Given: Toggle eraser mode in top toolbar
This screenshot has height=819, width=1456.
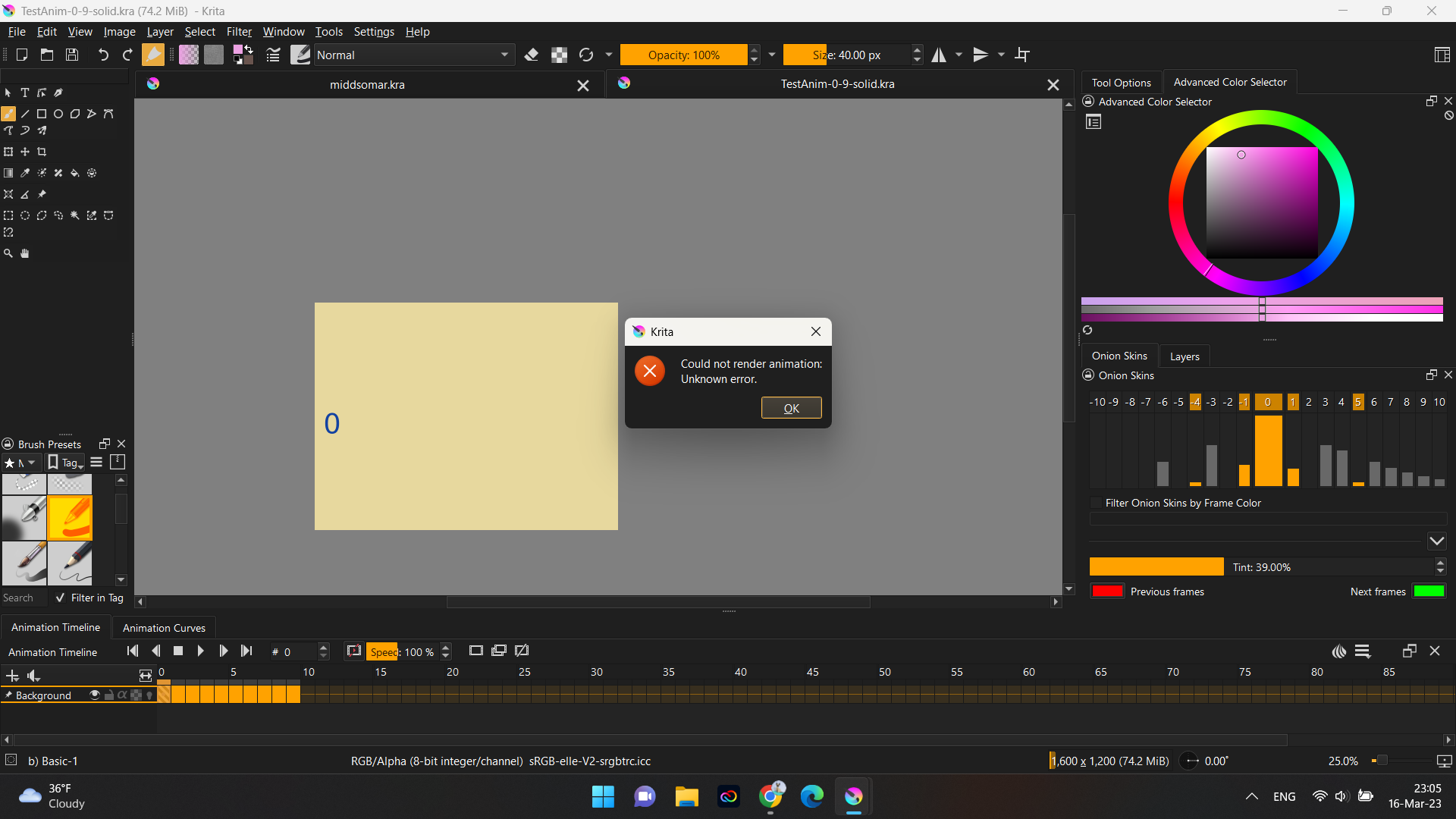Looking at the screenshot, I should (x=532, y=55).
